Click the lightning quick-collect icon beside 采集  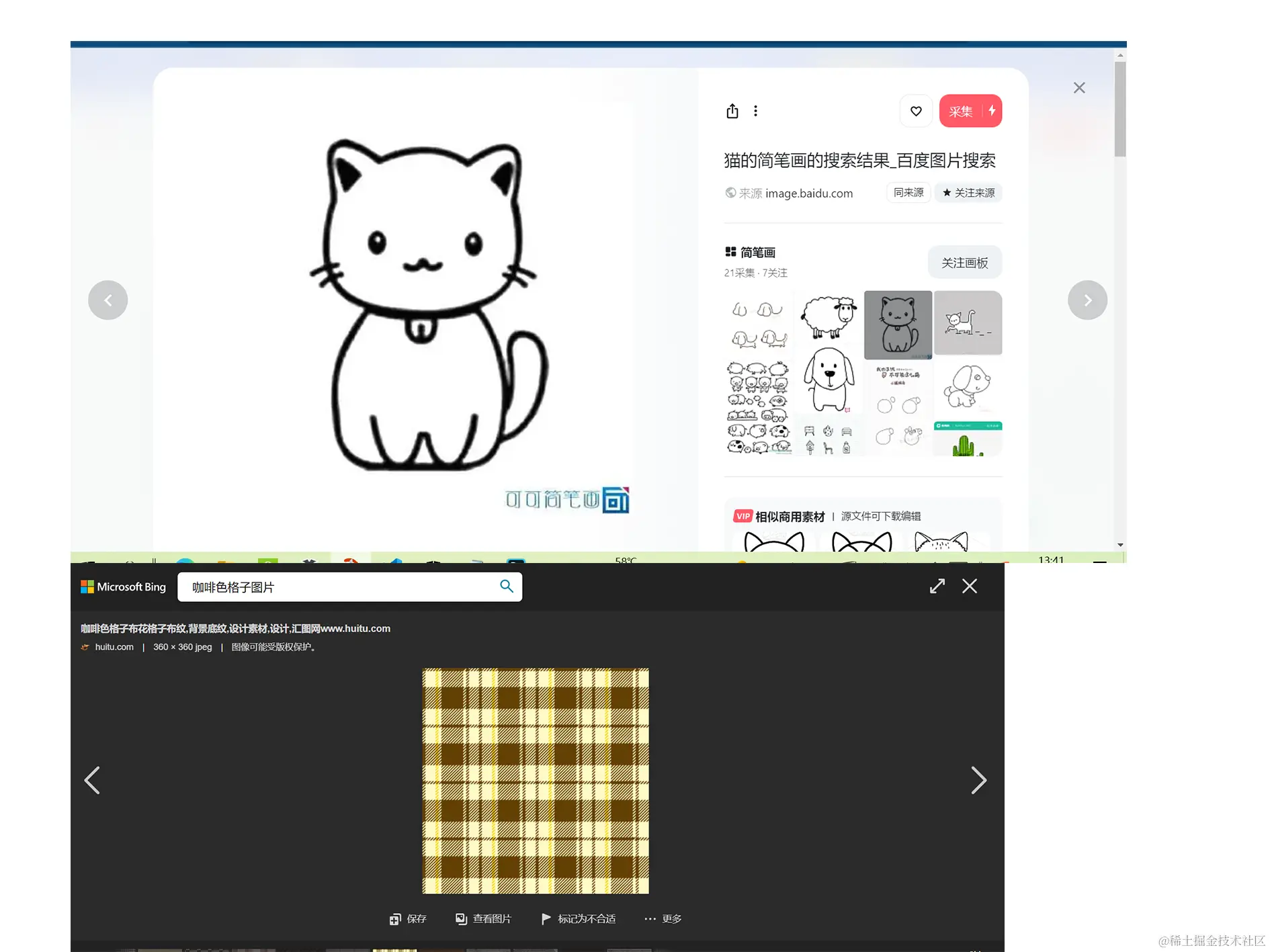[991, 111]
